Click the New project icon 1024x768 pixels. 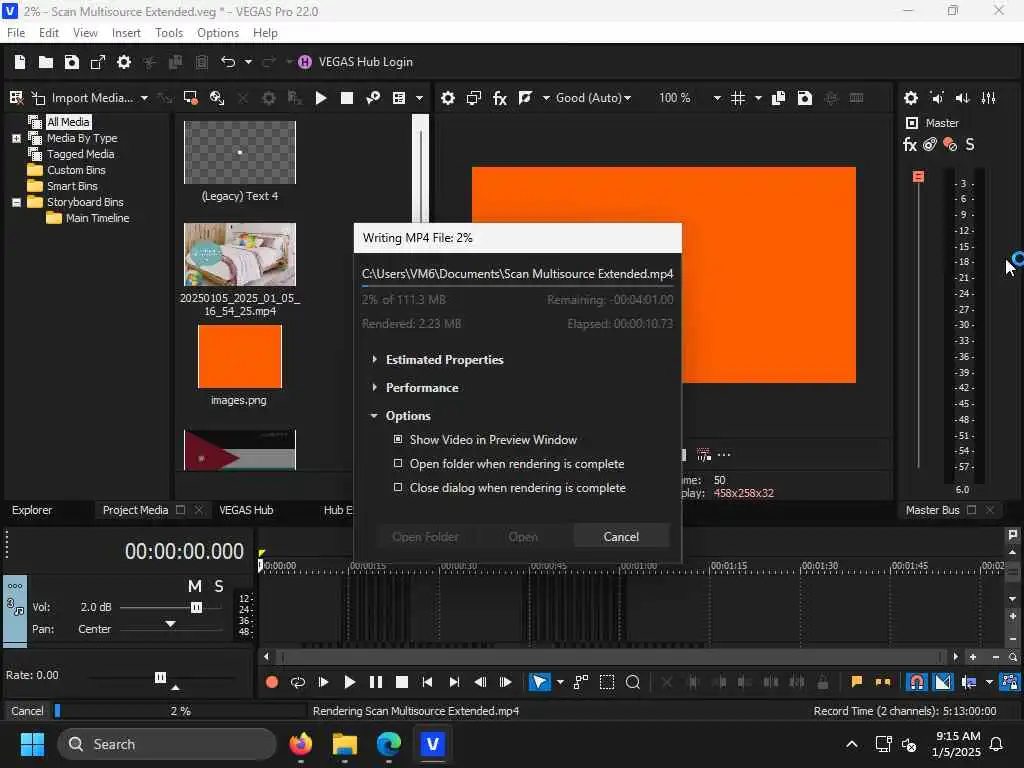20,62
